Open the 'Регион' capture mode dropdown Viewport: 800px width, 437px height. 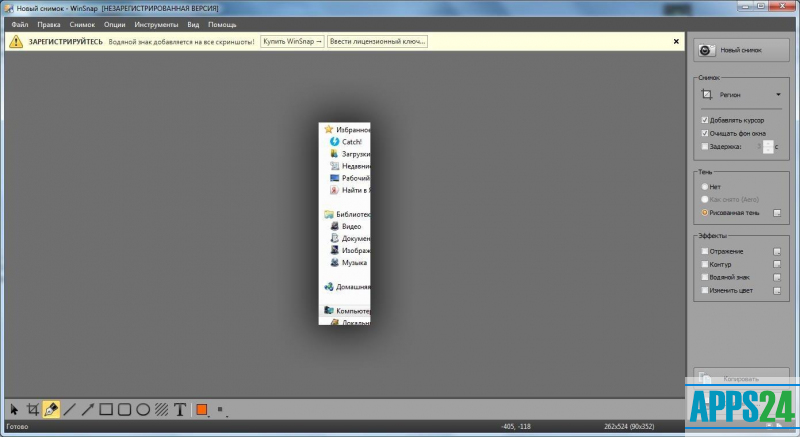741,94
